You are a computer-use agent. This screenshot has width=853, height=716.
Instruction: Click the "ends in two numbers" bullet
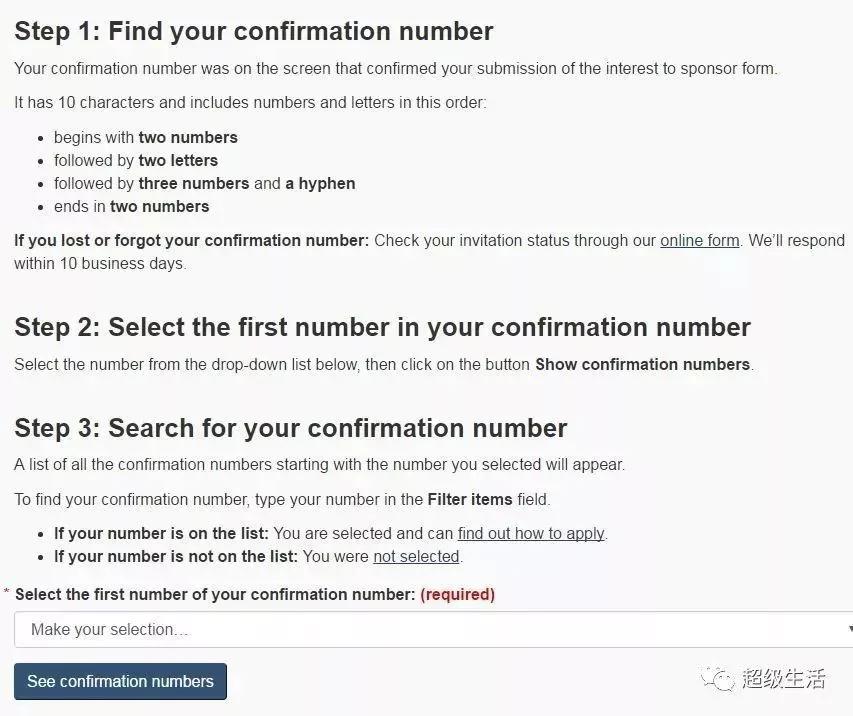(132, 207)
